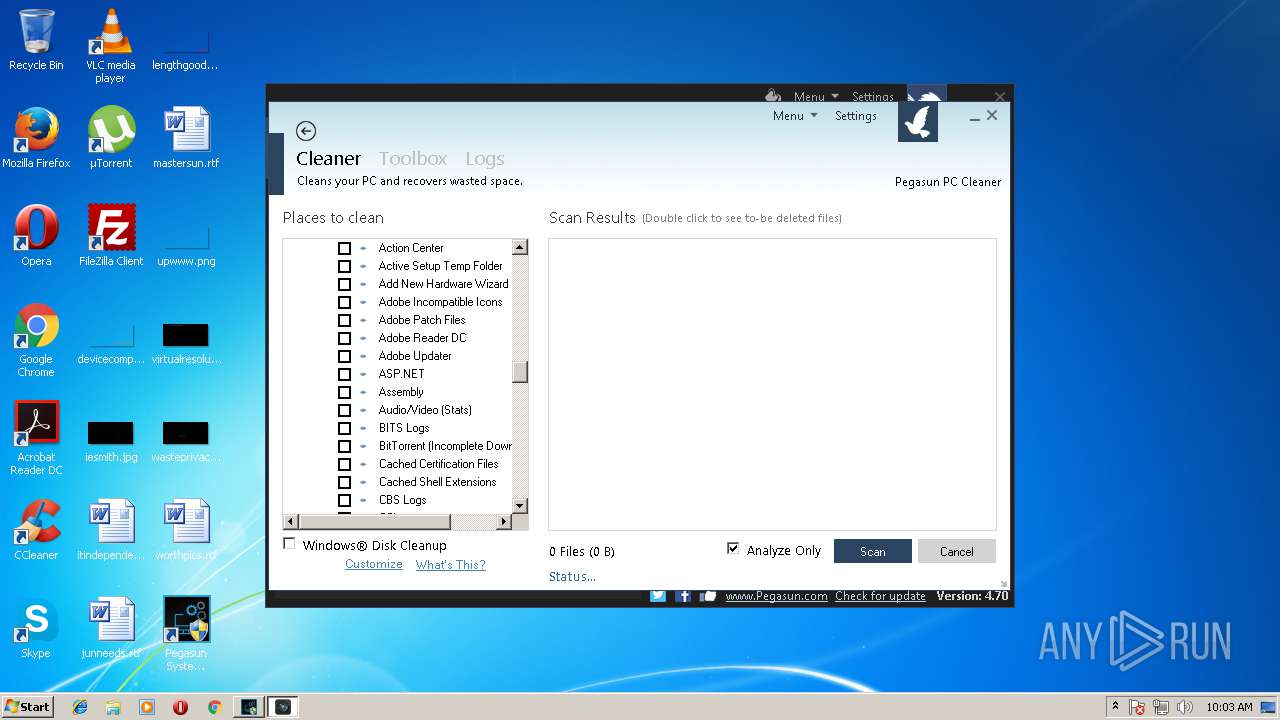Screen dimensions: 1280x720
Task: Click the horizontal scroll left arrow
Action: (x=291, y=522)
